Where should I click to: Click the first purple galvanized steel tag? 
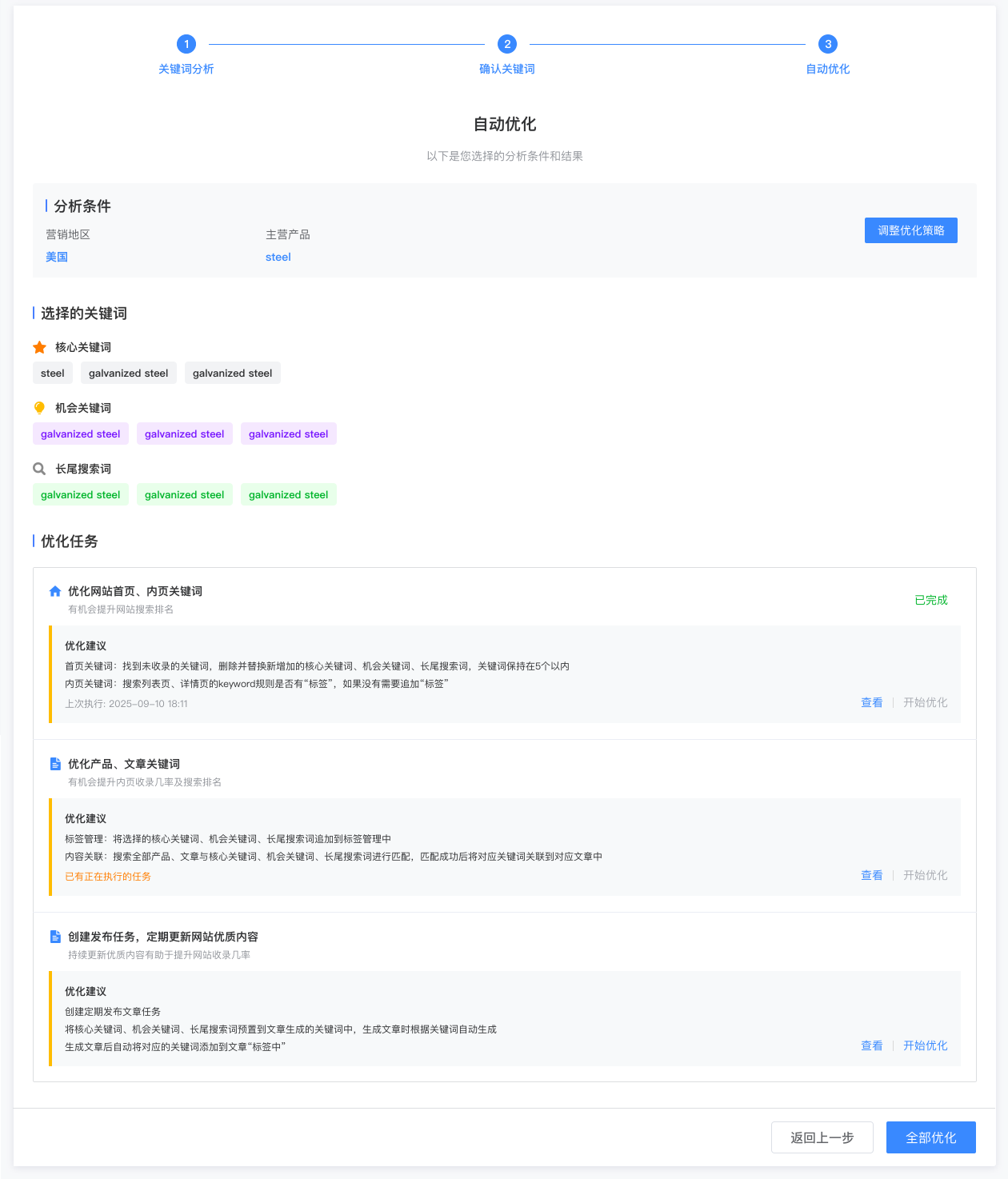tap(81, 434)
